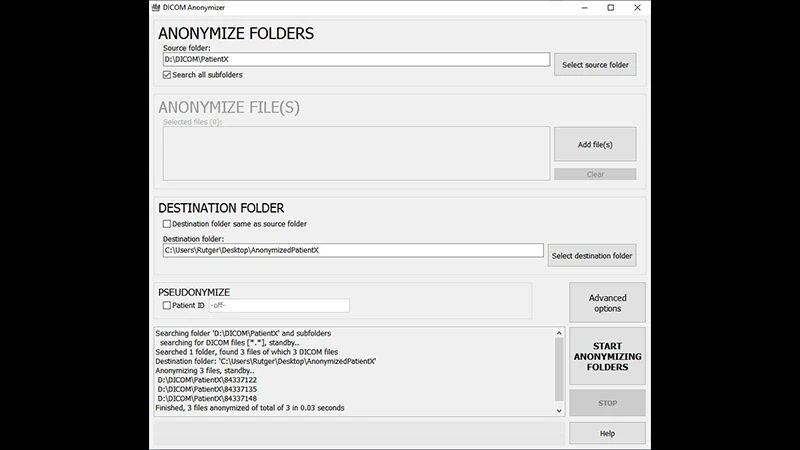This screenshot has width=800, height=450.
Task: Click the STOP button
Action: point(607,403)
